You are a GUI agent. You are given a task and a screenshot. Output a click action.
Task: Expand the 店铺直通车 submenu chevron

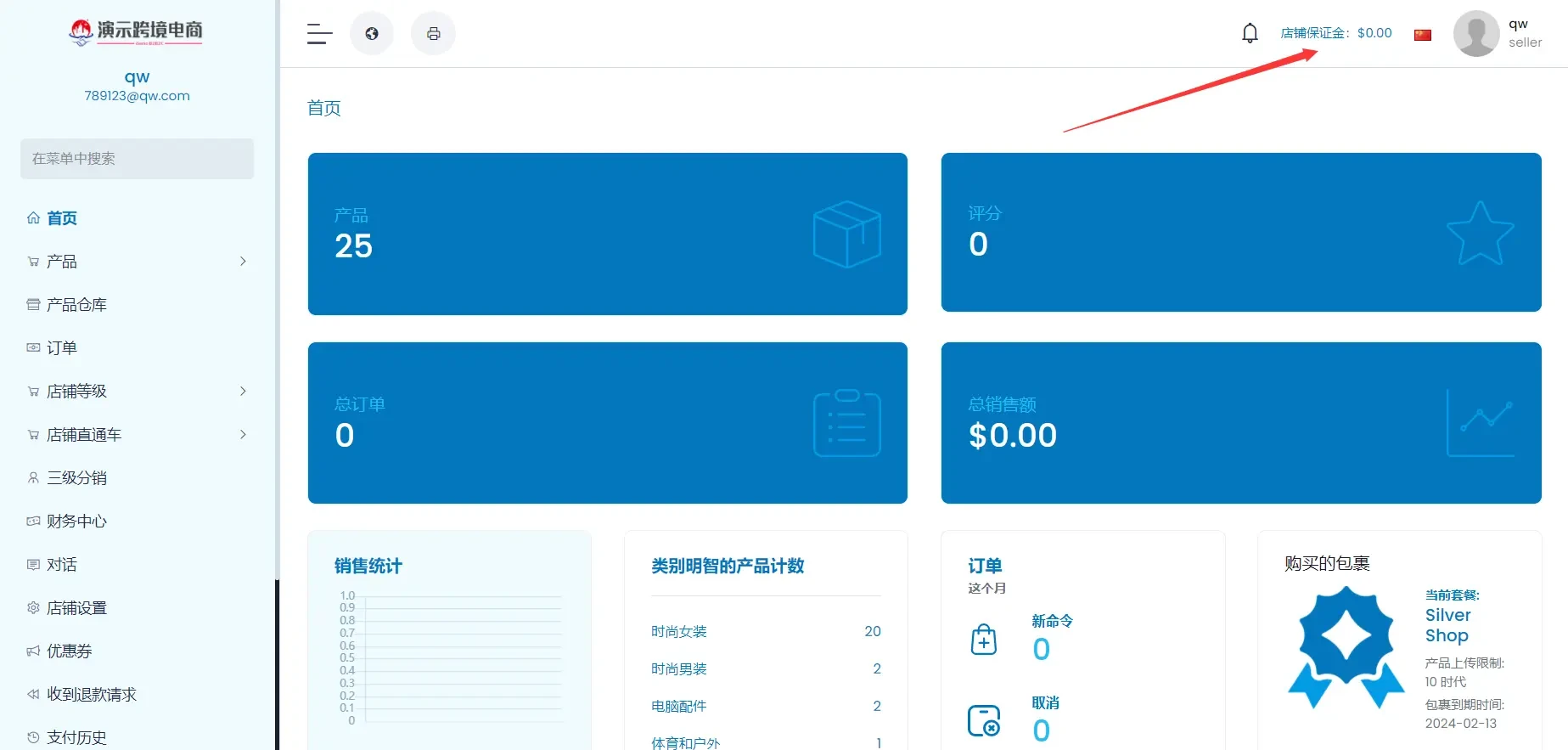point(243,435)
